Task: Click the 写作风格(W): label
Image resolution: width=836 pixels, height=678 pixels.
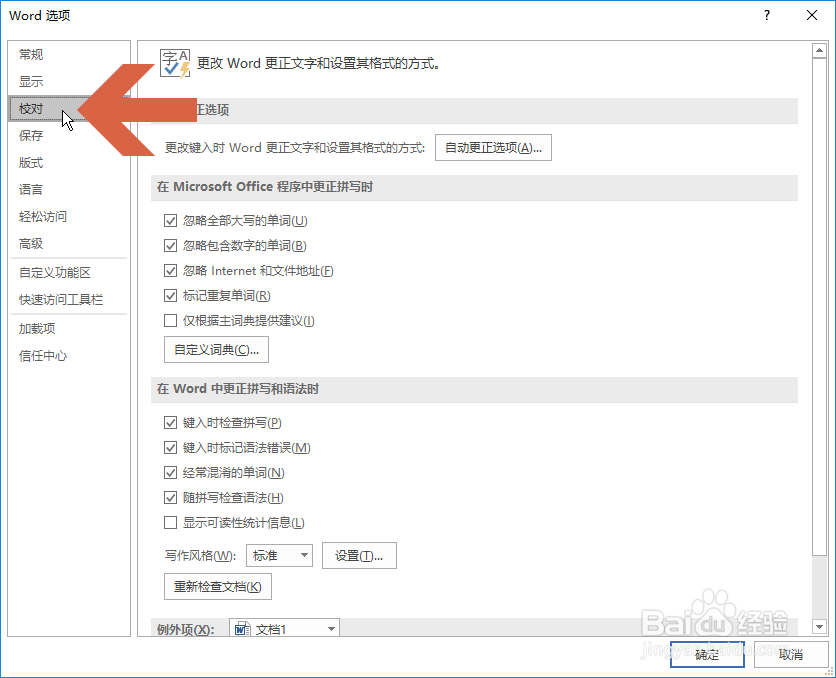Action: 200,556
